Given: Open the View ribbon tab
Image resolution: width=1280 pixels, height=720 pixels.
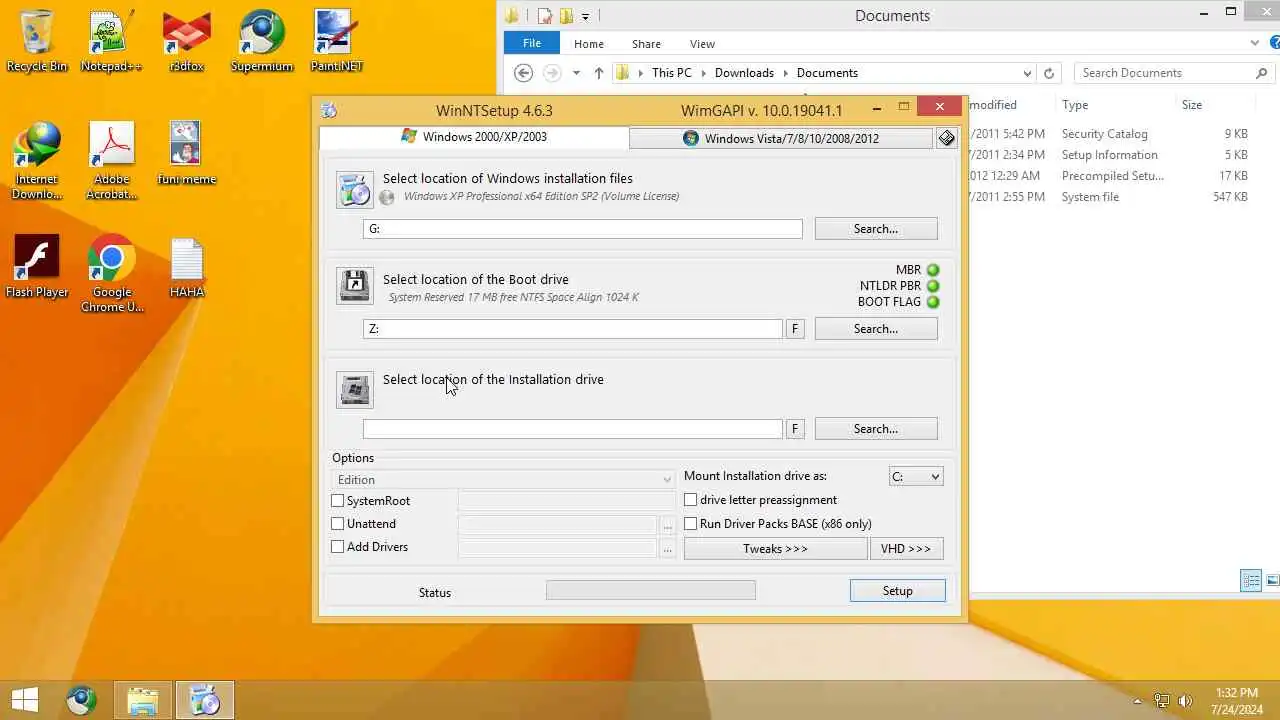Looking at the screenshot, I should pos(702,44).
